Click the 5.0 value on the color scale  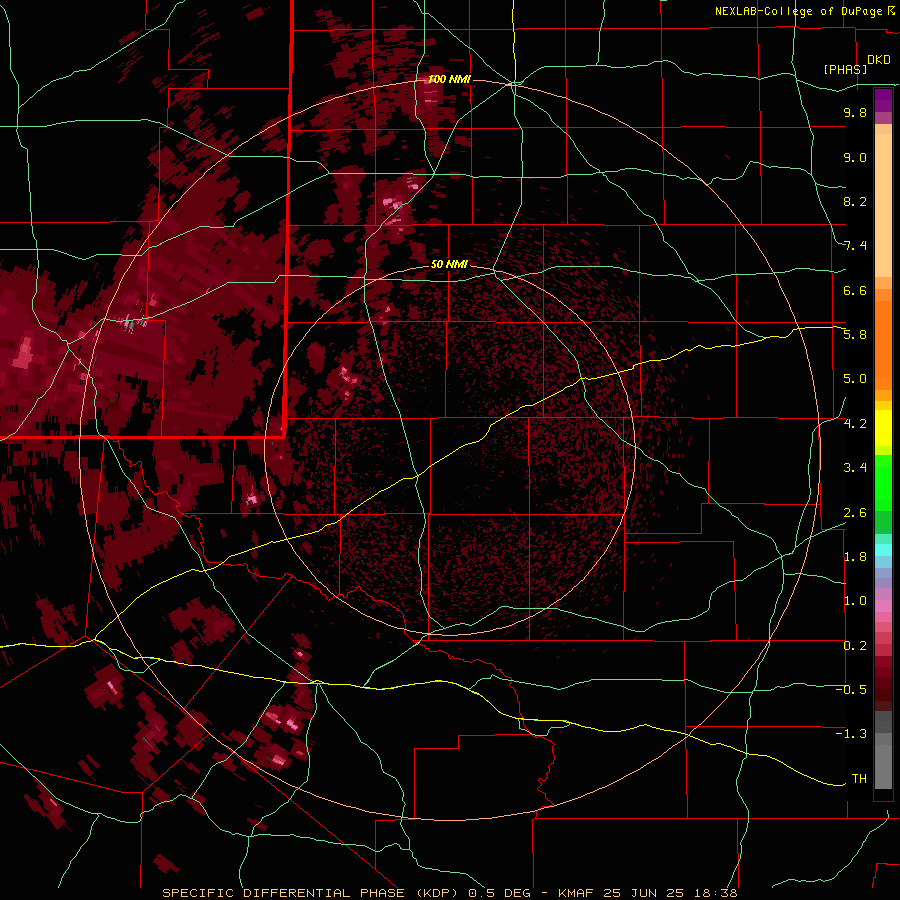pyautogui.click(x=855, y=379)
